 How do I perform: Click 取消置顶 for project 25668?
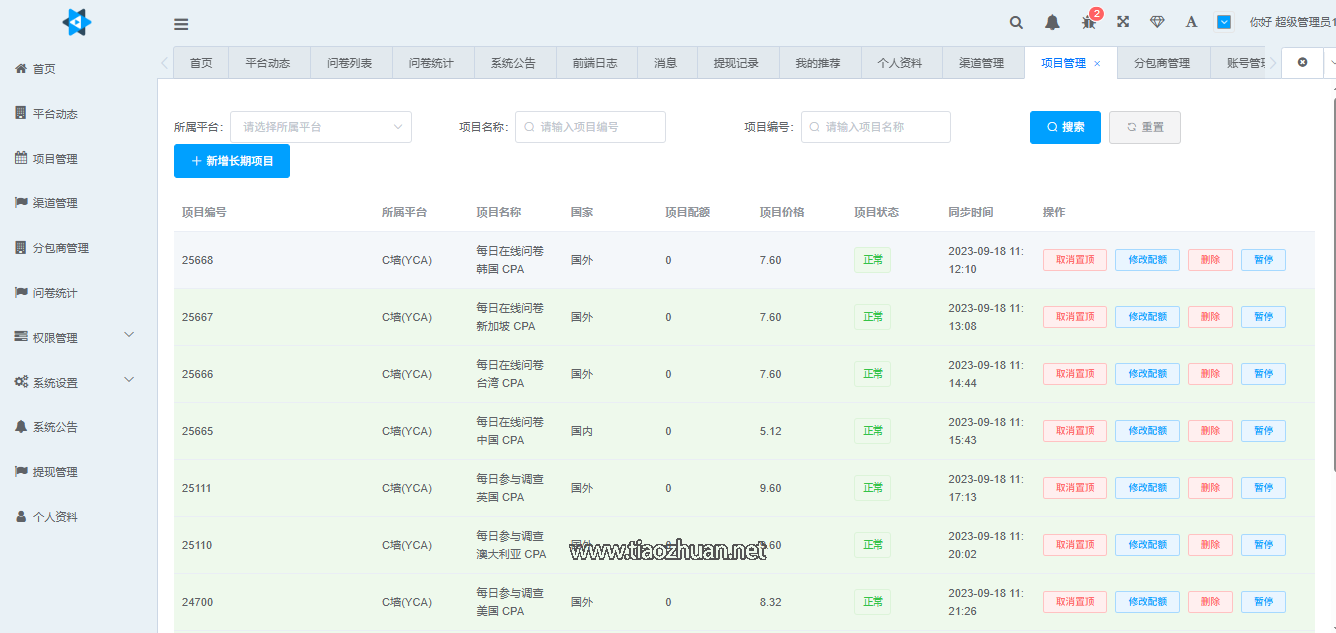pos(1074,260)
